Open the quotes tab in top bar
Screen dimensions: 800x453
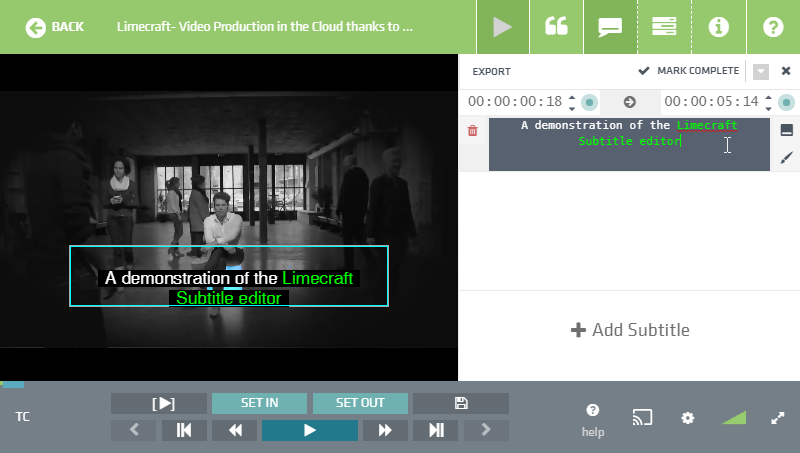coord(556,27)
